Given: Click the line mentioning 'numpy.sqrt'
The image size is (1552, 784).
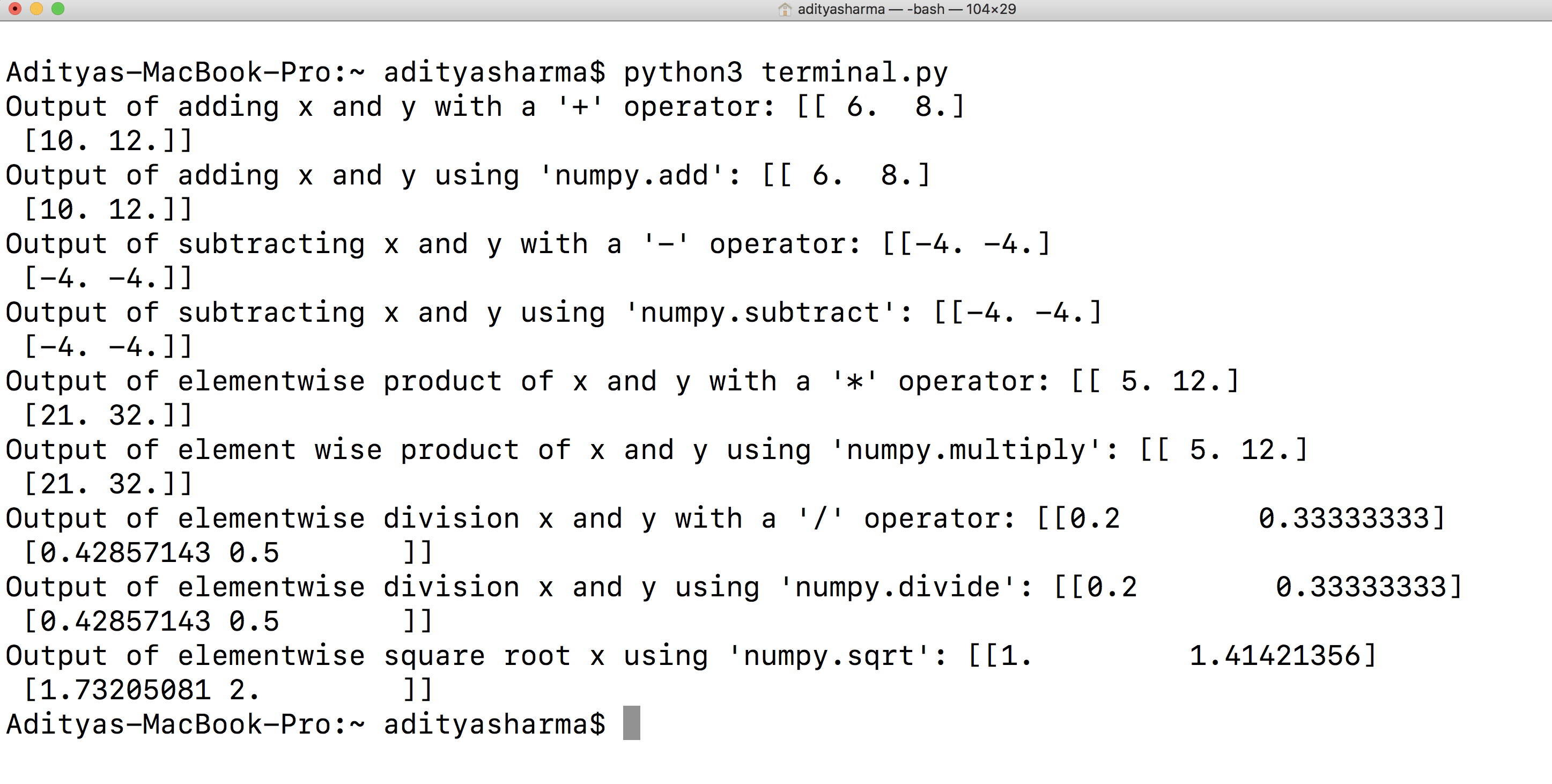Looking at the screenshot, I should (x=691, y=657).
